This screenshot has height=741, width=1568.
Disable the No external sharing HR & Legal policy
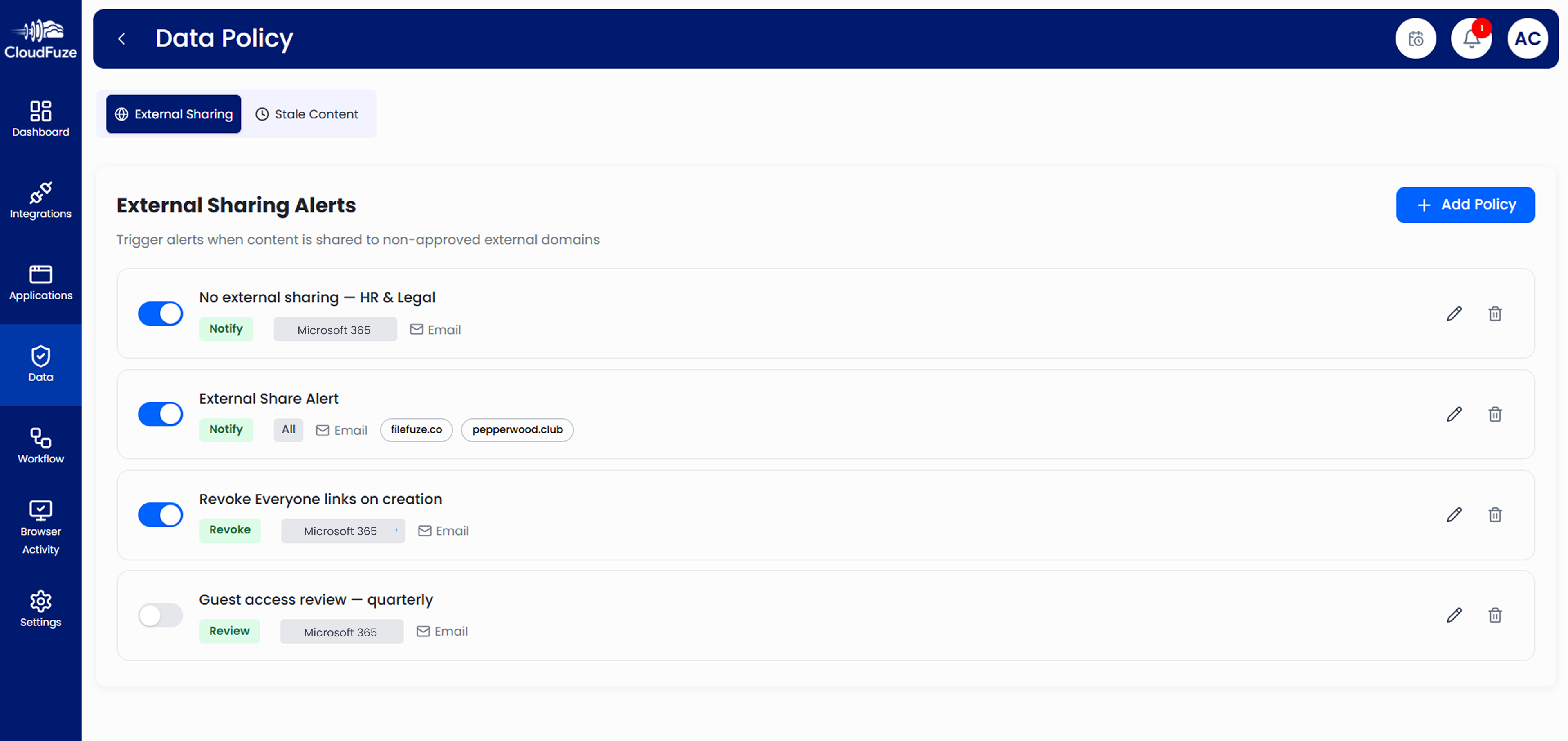pyautogui.click(x=160, y=313)
